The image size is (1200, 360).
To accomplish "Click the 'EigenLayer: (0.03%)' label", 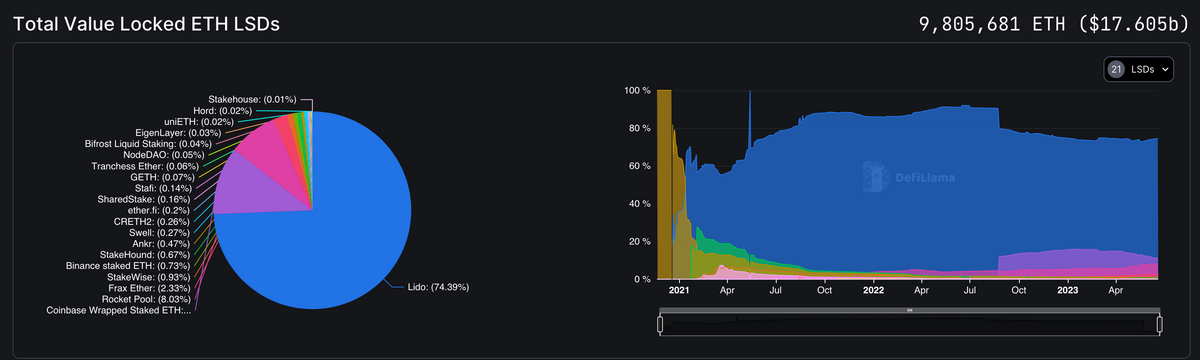I will point(178,132).
